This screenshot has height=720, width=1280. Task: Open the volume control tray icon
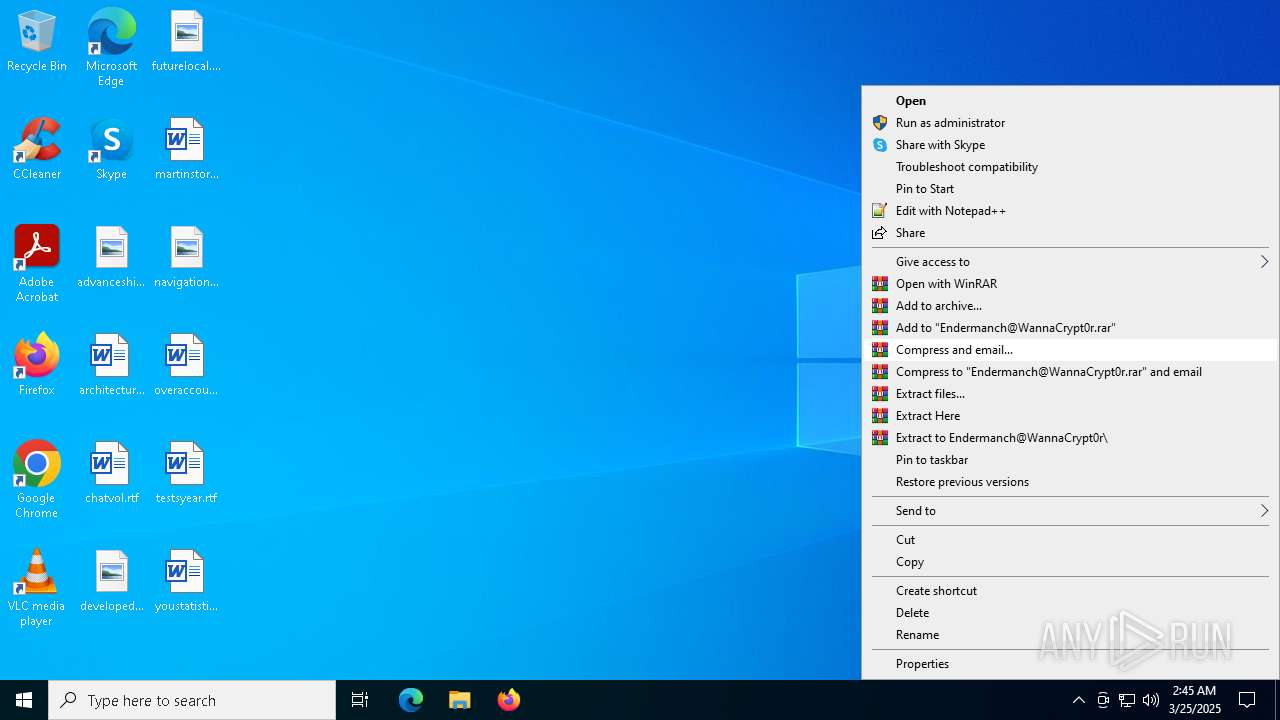pyautogui.click(x=1151, y=700)
